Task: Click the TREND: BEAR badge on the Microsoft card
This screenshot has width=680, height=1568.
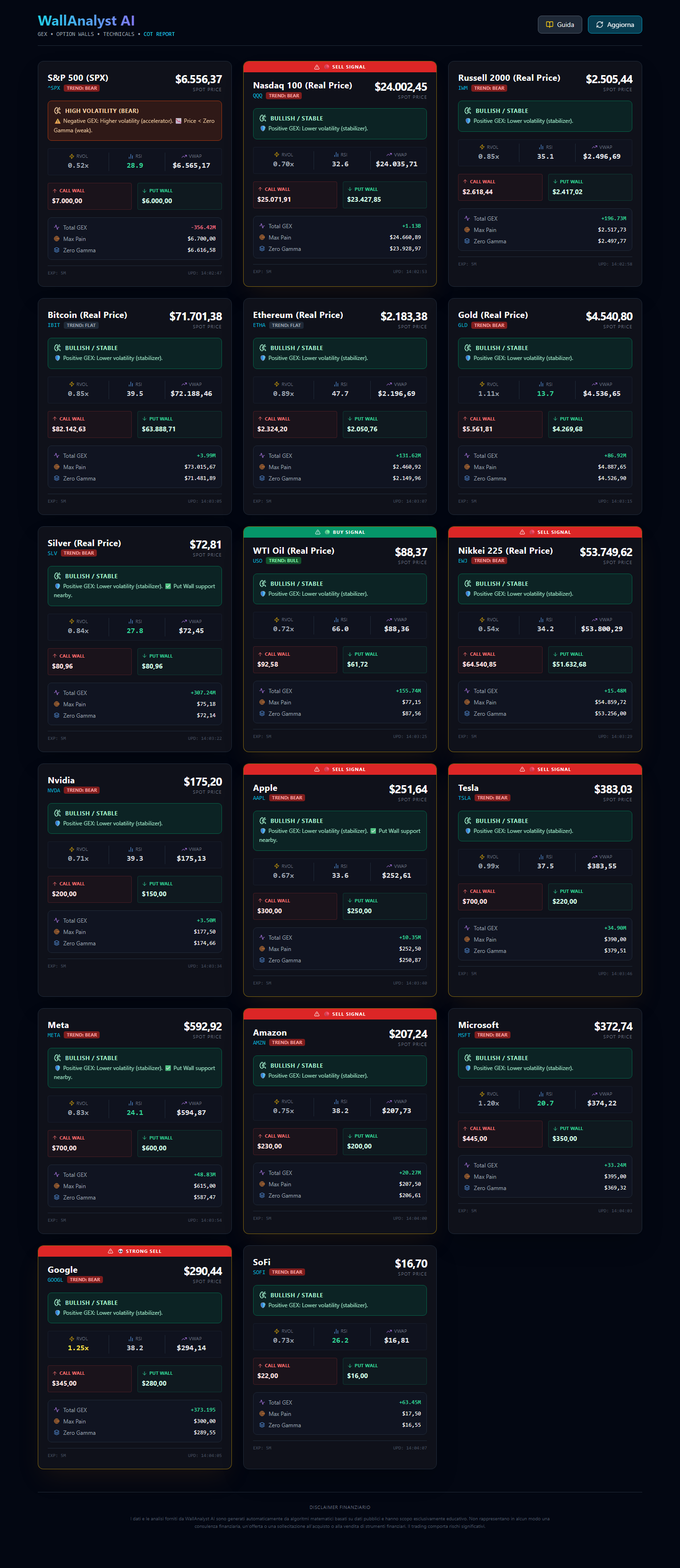Action: pyautogui.click(x=492, y=1036)
